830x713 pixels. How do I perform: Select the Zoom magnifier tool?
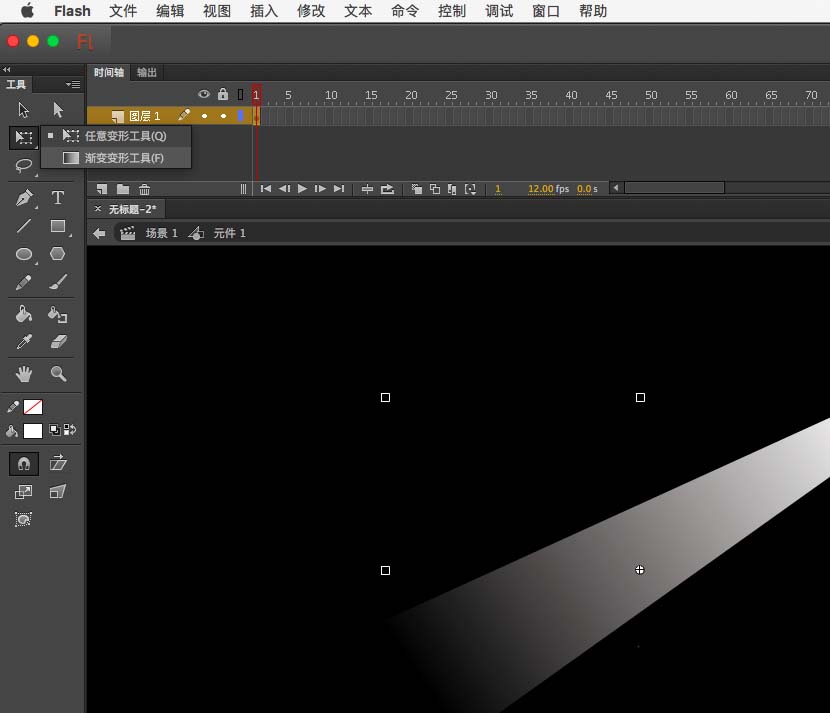tap(58, 374)
